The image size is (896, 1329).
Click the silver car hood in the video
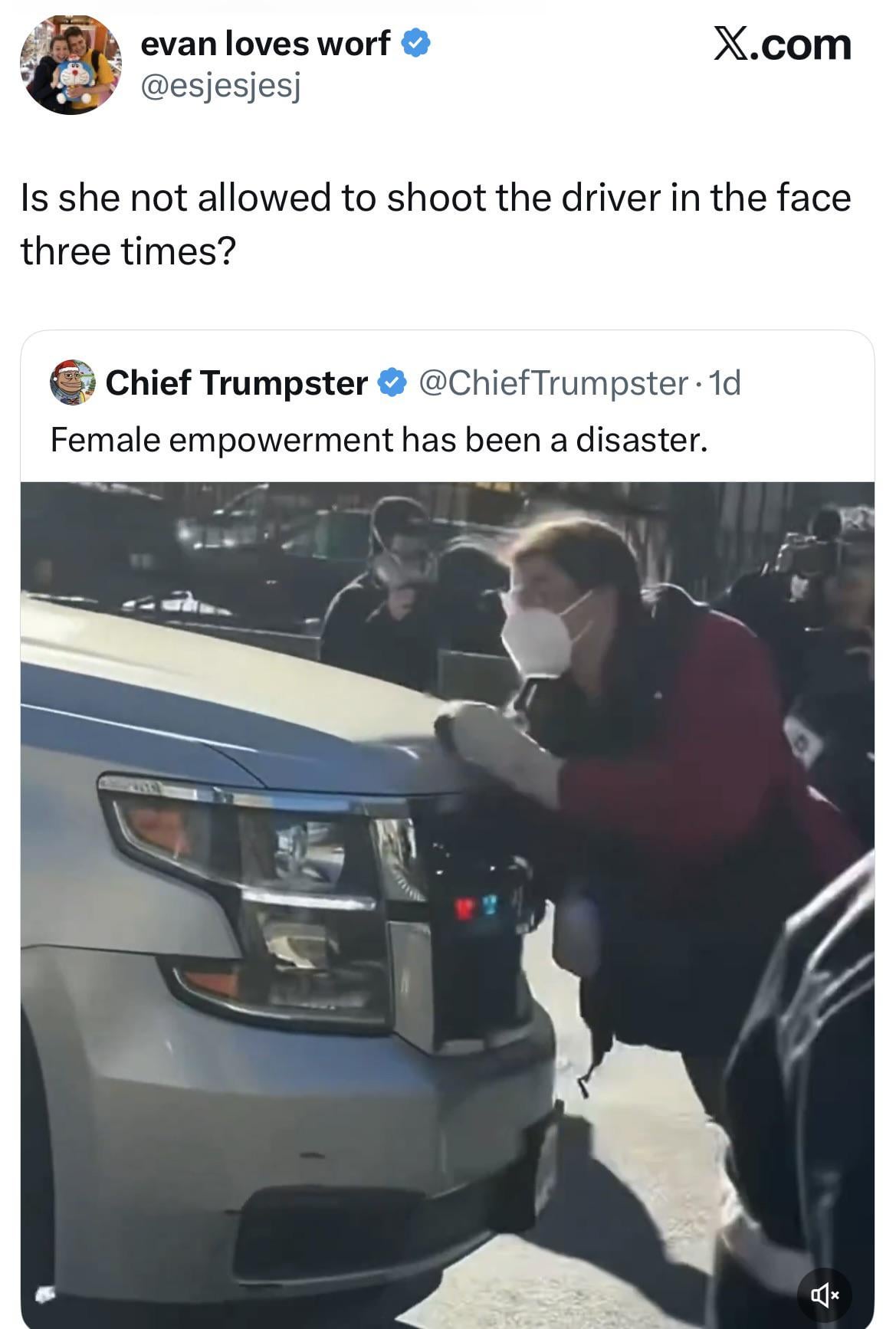pos(230,690)
